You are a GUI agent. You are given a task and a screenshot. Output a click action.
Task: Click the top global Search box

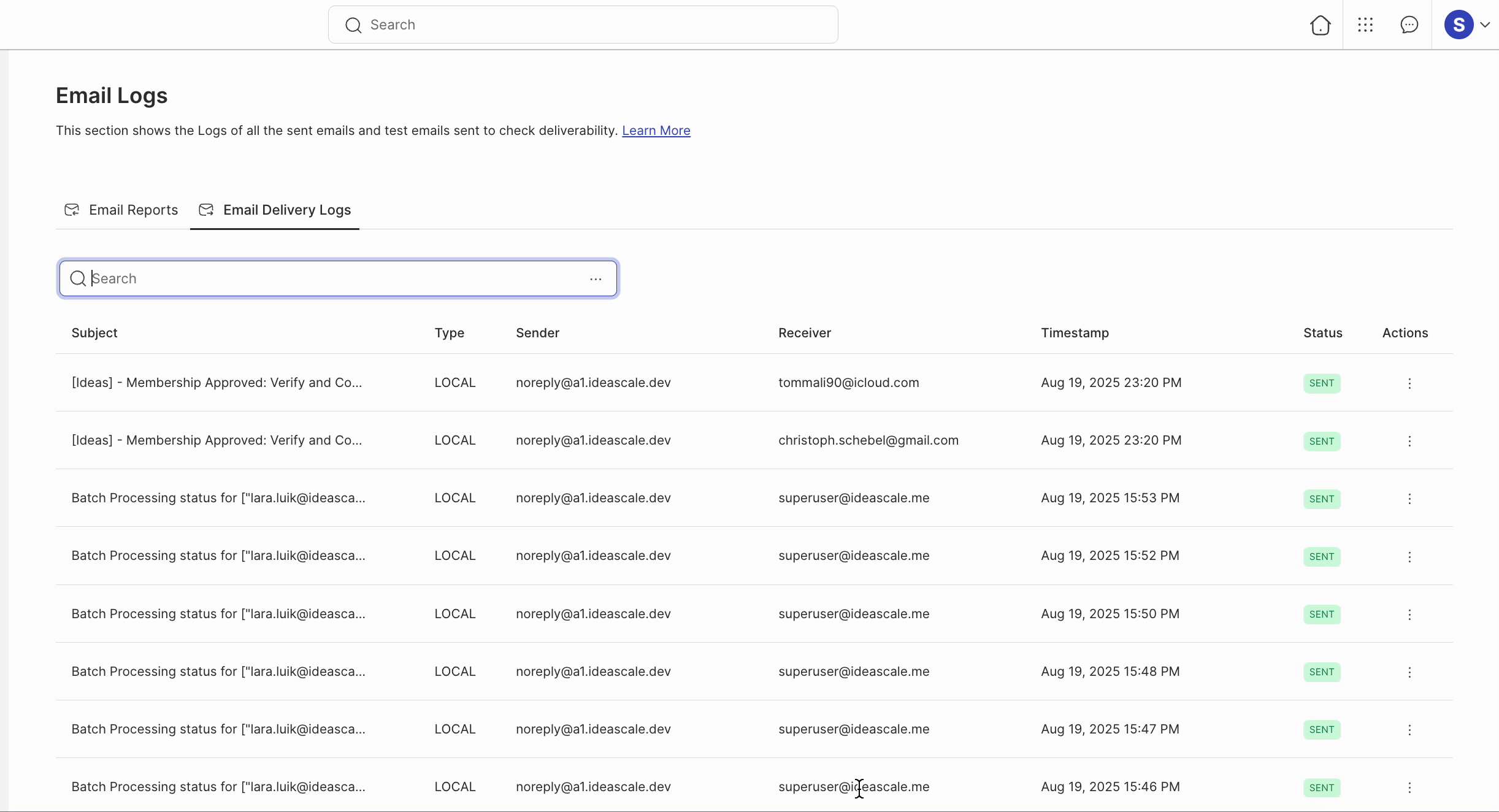583,25
